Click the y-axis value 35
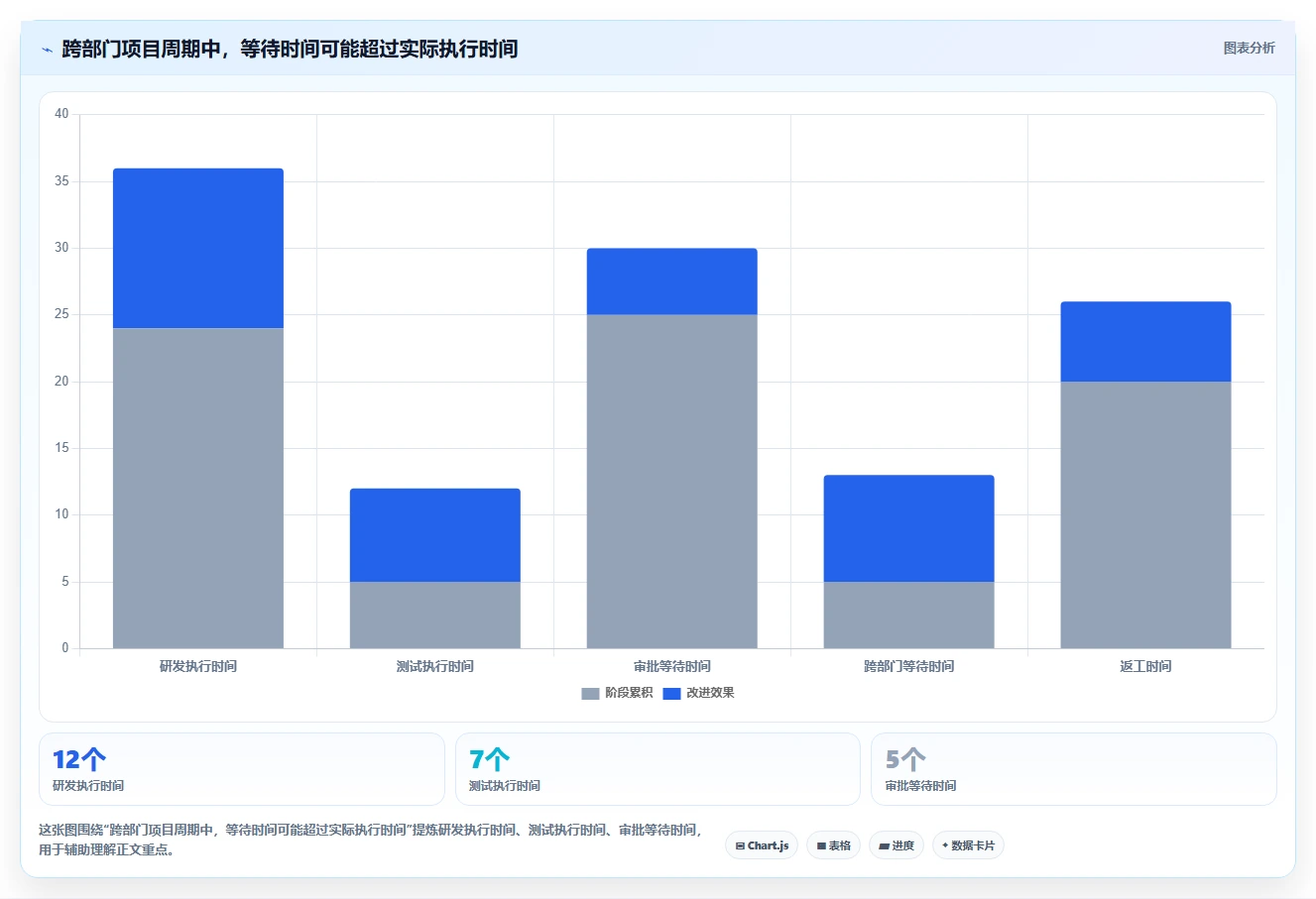1316x899 pixels. click(61, 181)
